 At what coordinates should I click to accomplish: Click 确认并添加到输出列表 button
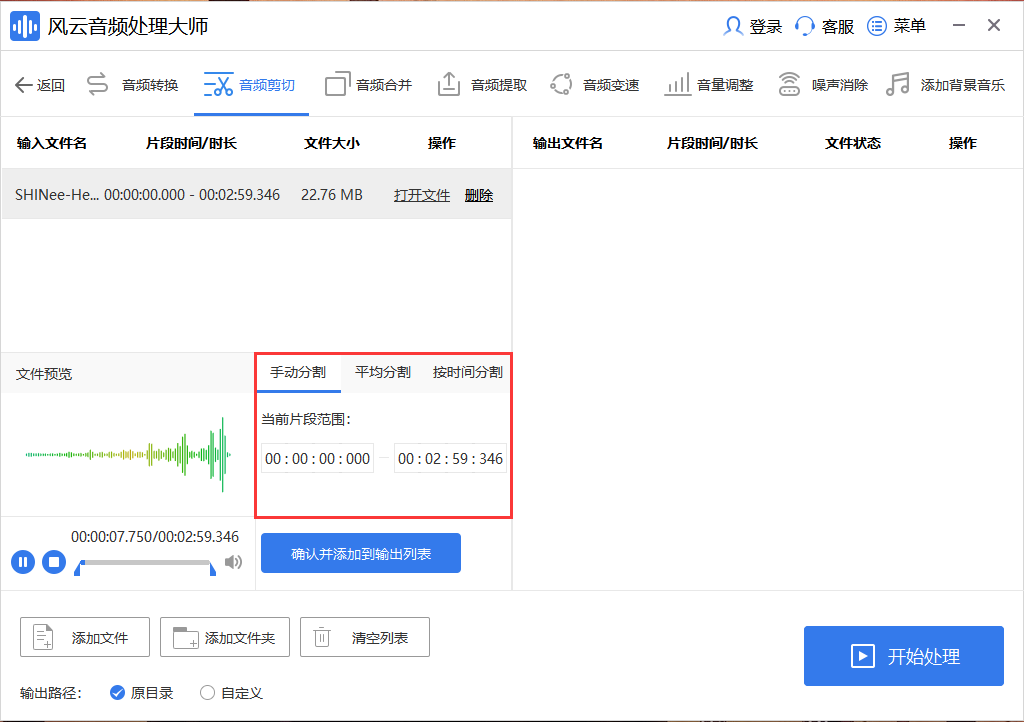coord(361,554)
